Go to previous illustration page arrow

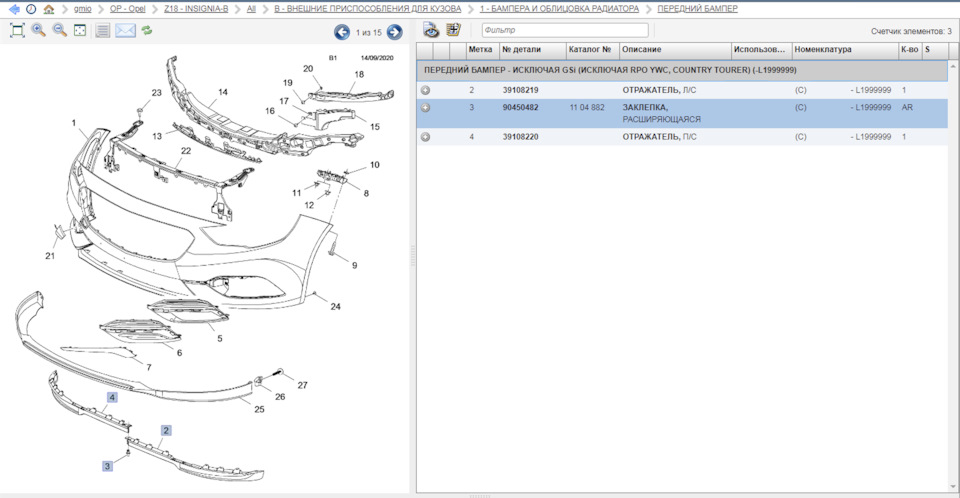point(342,32)
